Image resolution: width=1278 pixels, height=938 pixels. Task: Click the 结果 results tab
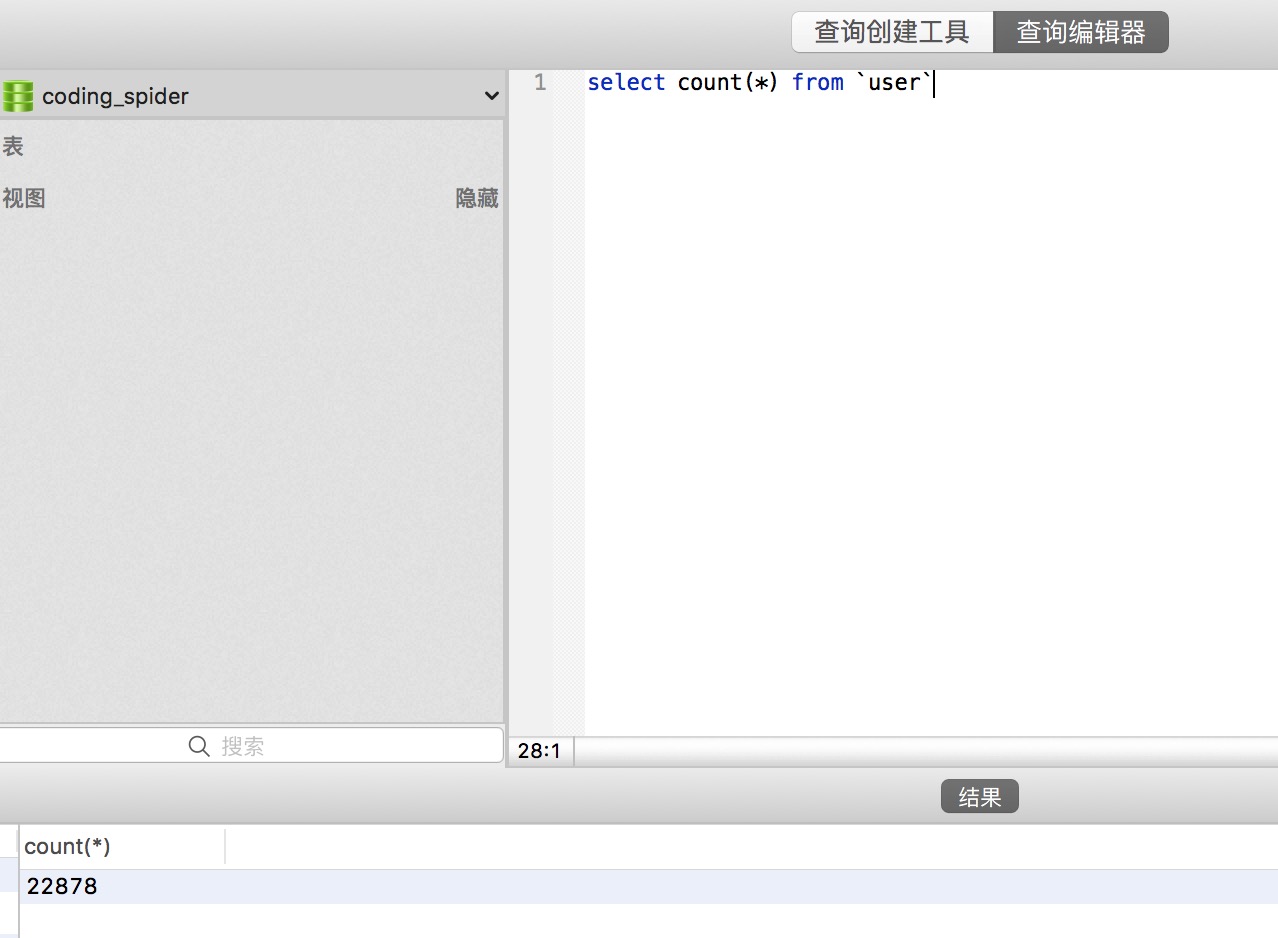[980, 797]
